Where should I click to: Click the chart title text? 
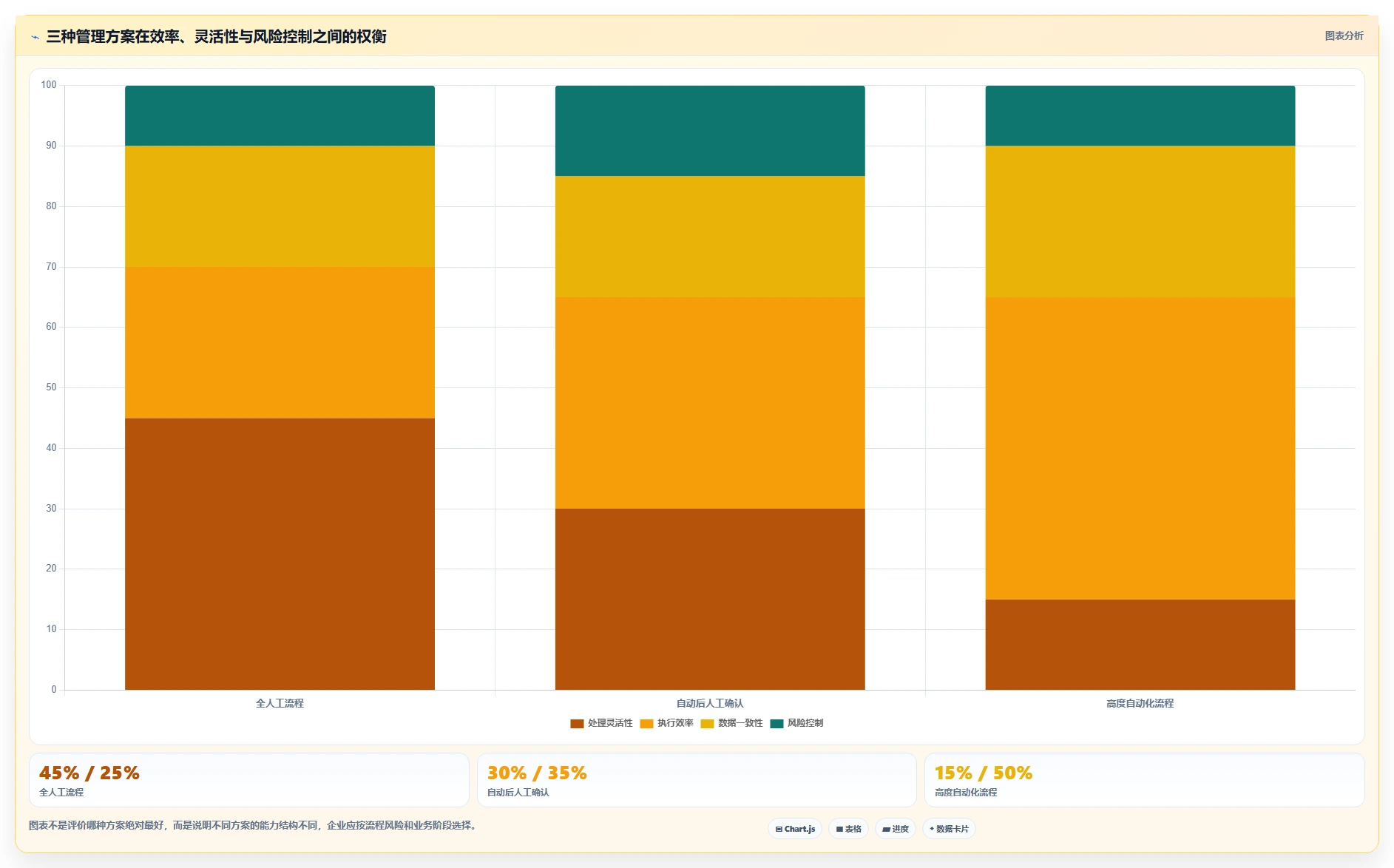(216, 36)
